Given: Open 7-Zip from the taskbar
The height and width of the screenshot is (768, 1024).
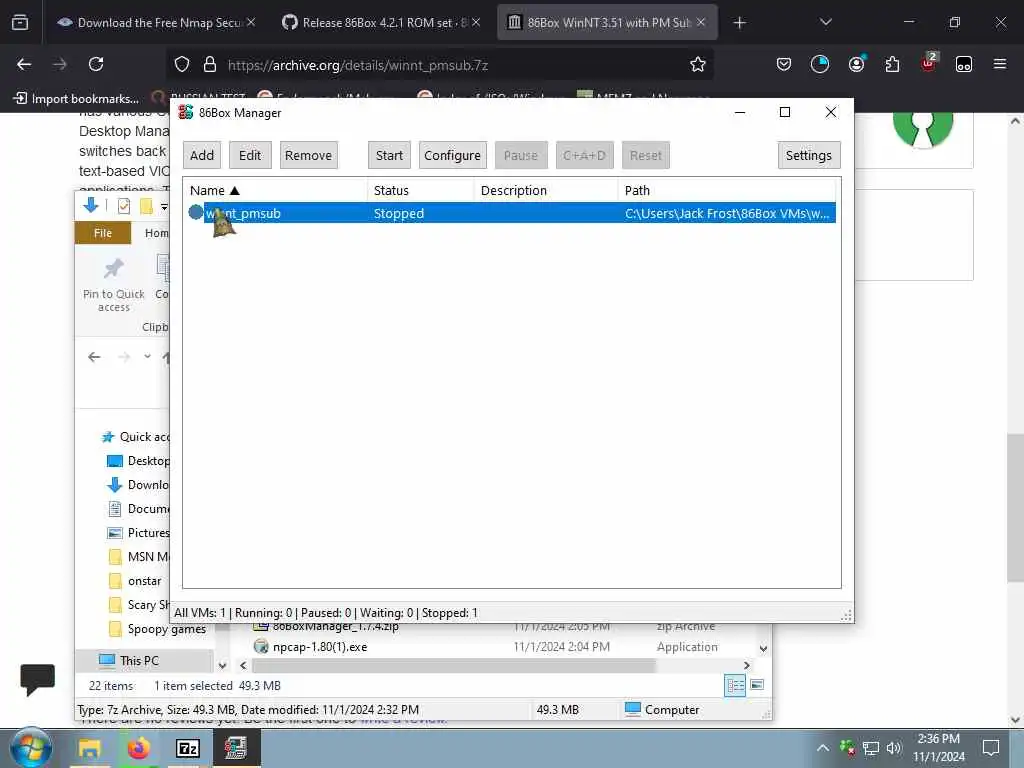Looking at the screenshot, I should coord(187,748).
